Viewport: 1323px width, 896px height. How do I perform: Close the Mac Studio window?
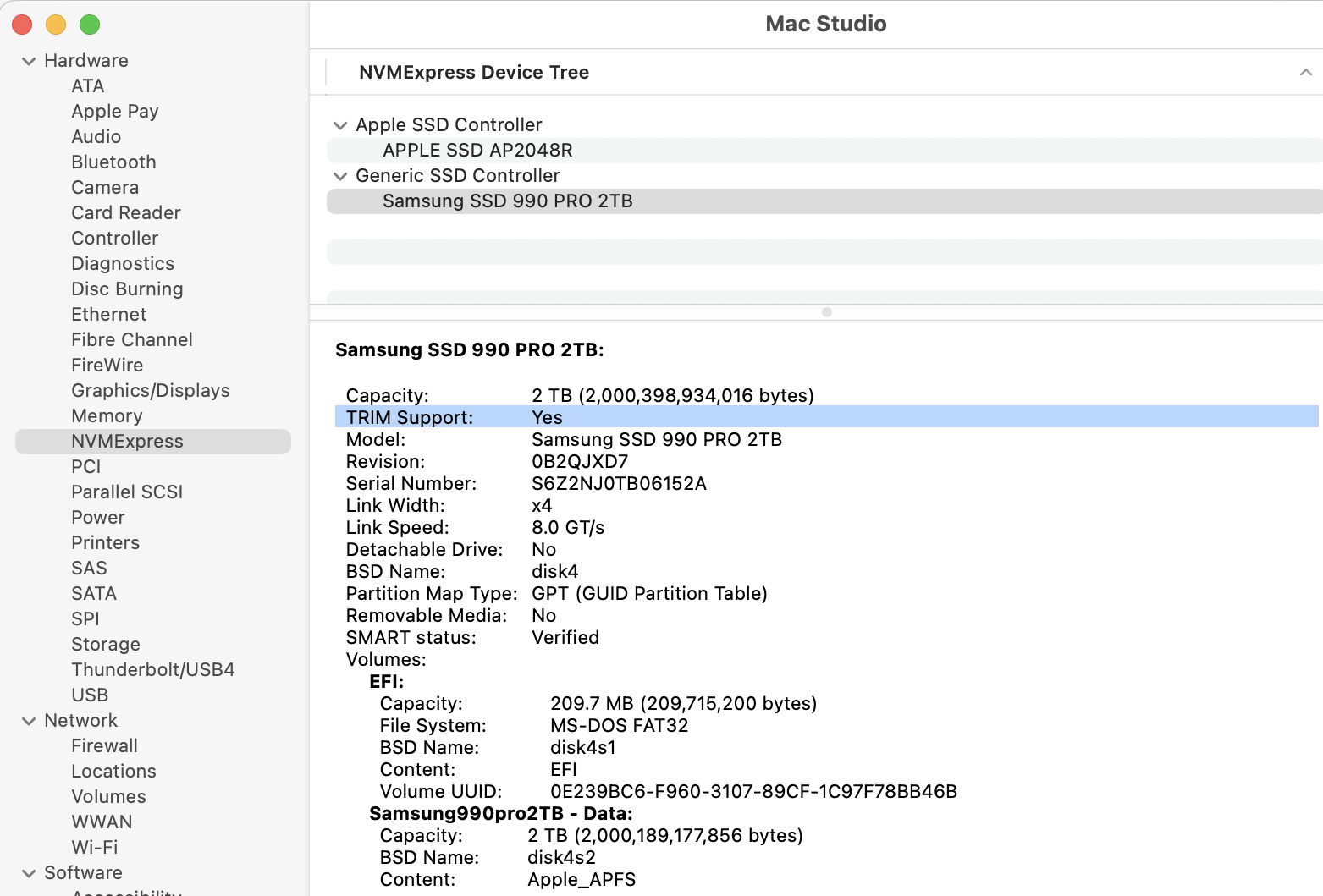click(22, 25)
